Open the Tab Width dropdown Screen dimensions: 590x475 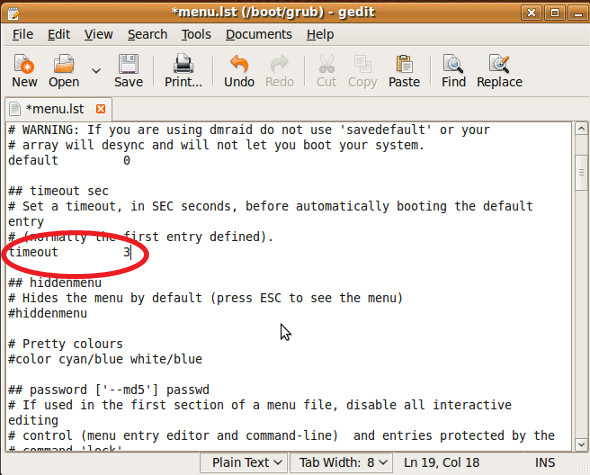341,462
